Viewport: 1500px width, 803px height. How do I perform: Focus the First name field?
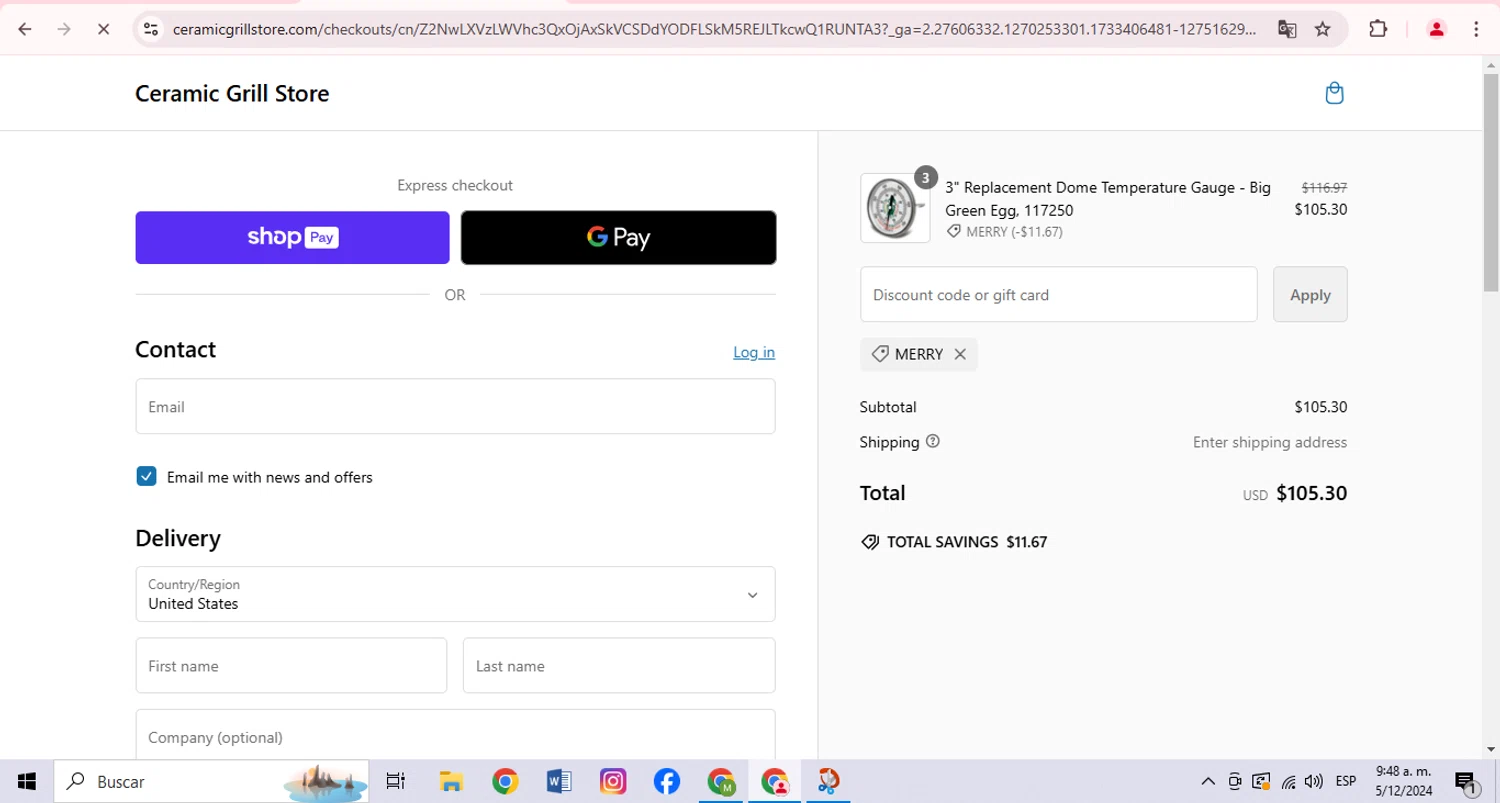[x=291, y=666]
